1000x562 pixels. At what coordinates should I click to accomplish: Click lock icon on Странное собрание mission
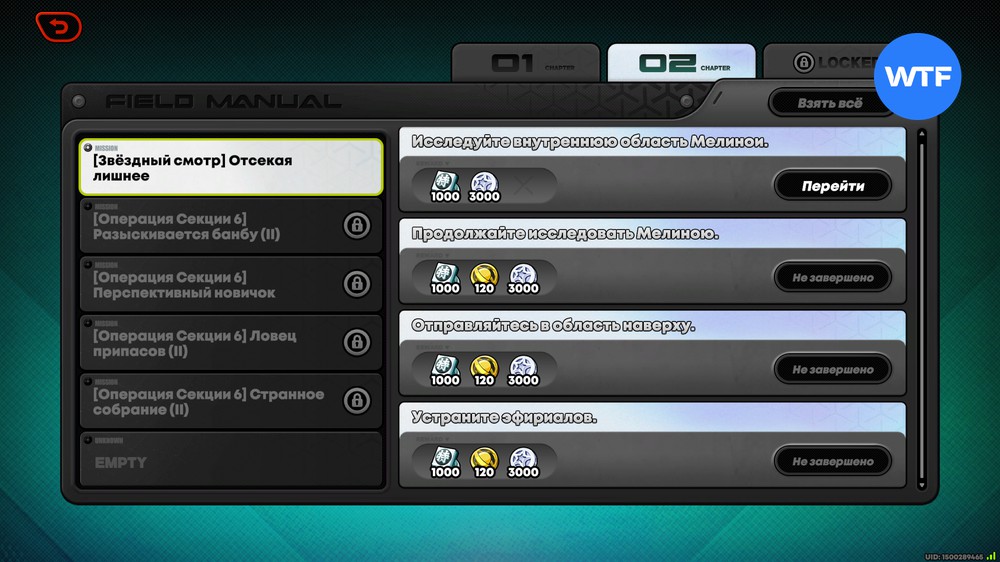coord(356,401)
